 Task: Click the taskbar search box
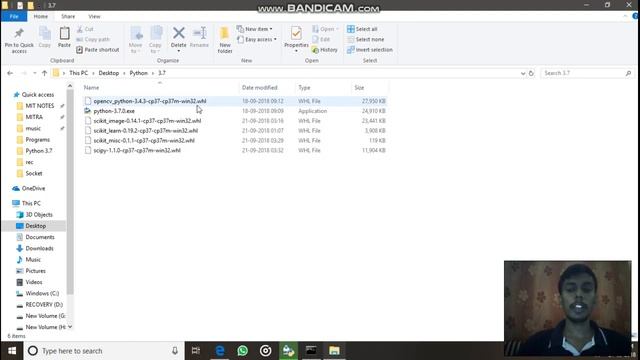click(x=104, y=351)
